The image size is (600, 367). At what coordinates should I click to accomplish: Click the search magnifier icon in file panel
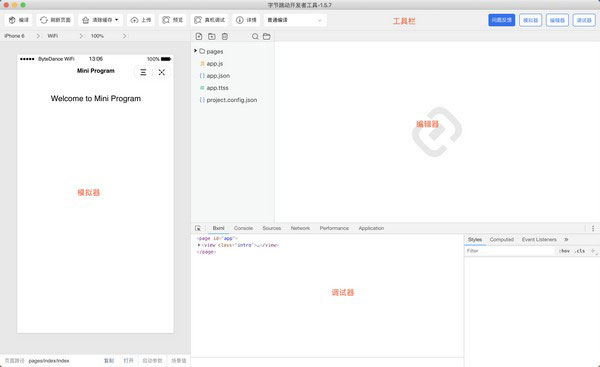tap(255, 36)
